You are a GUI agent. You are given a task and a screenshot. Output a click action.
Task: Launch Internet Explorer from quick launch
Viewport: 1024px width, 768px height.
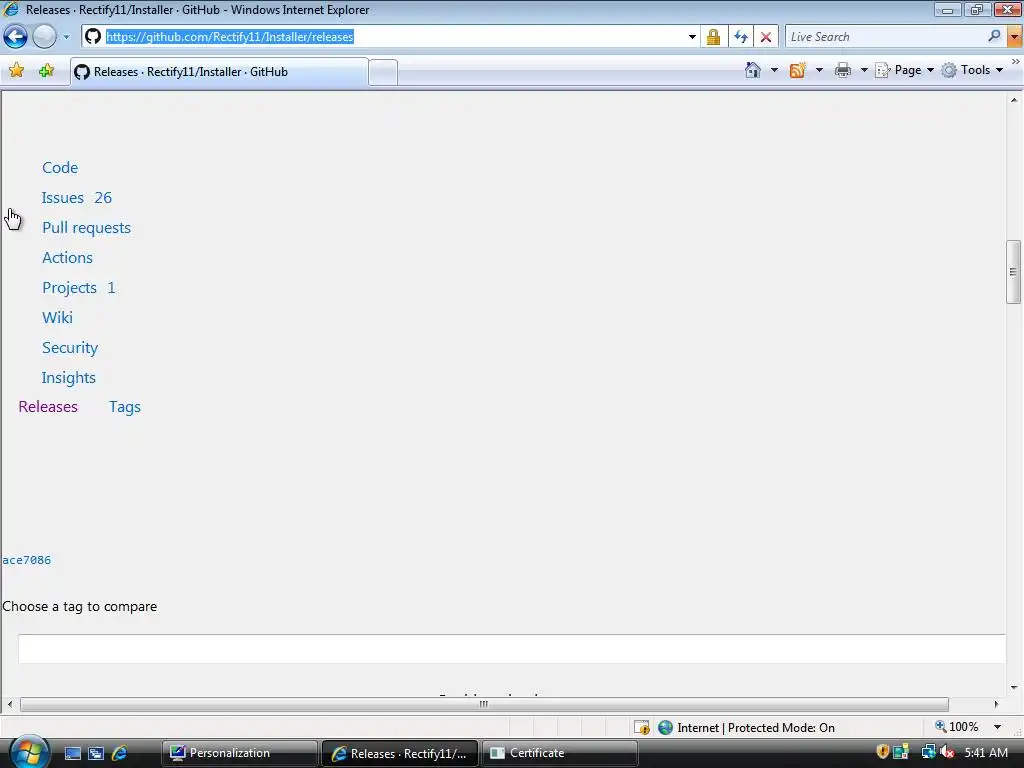[119, 753]
